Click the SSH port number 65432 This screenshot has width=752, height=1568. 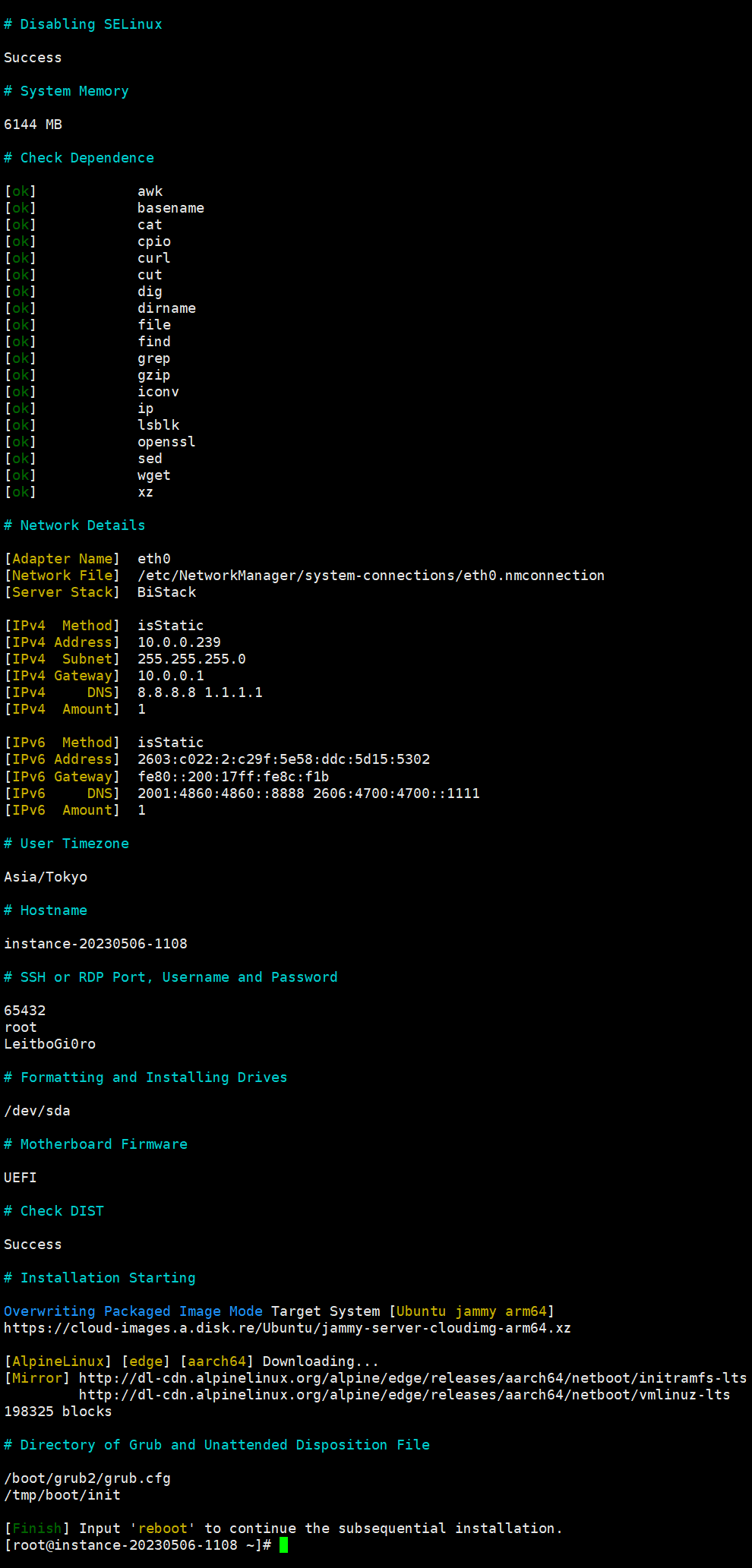coord(25,1011)
